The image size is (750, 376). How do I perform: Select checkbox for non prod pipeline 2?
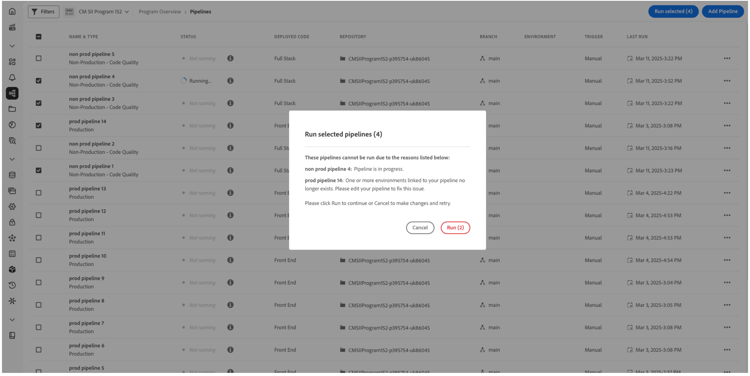click(39, 148)
